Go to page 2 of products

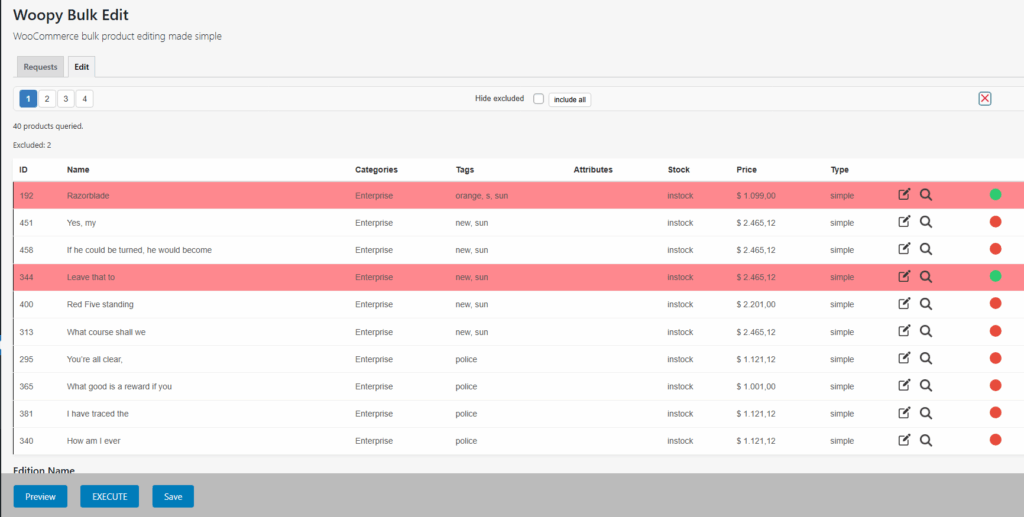[47, 99]
